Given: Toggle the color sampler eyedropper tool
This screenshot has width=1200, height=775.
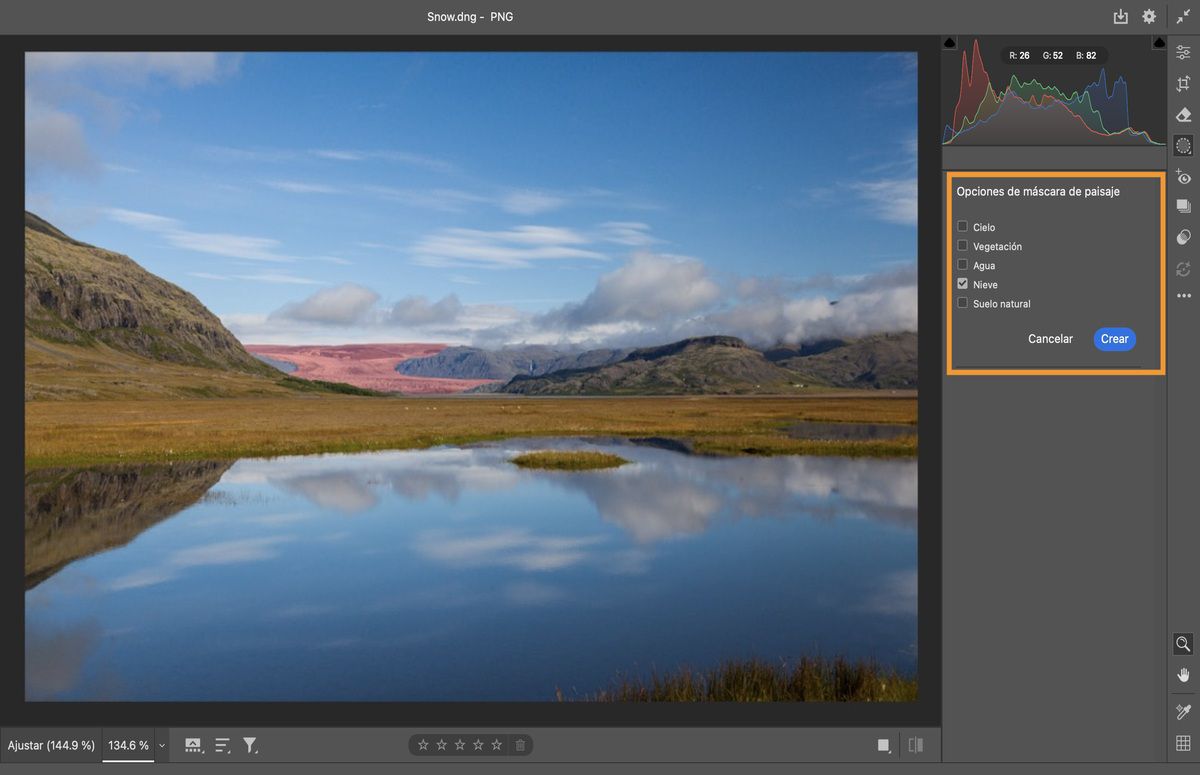Looking at the screenshot, I should [1183, 712].
